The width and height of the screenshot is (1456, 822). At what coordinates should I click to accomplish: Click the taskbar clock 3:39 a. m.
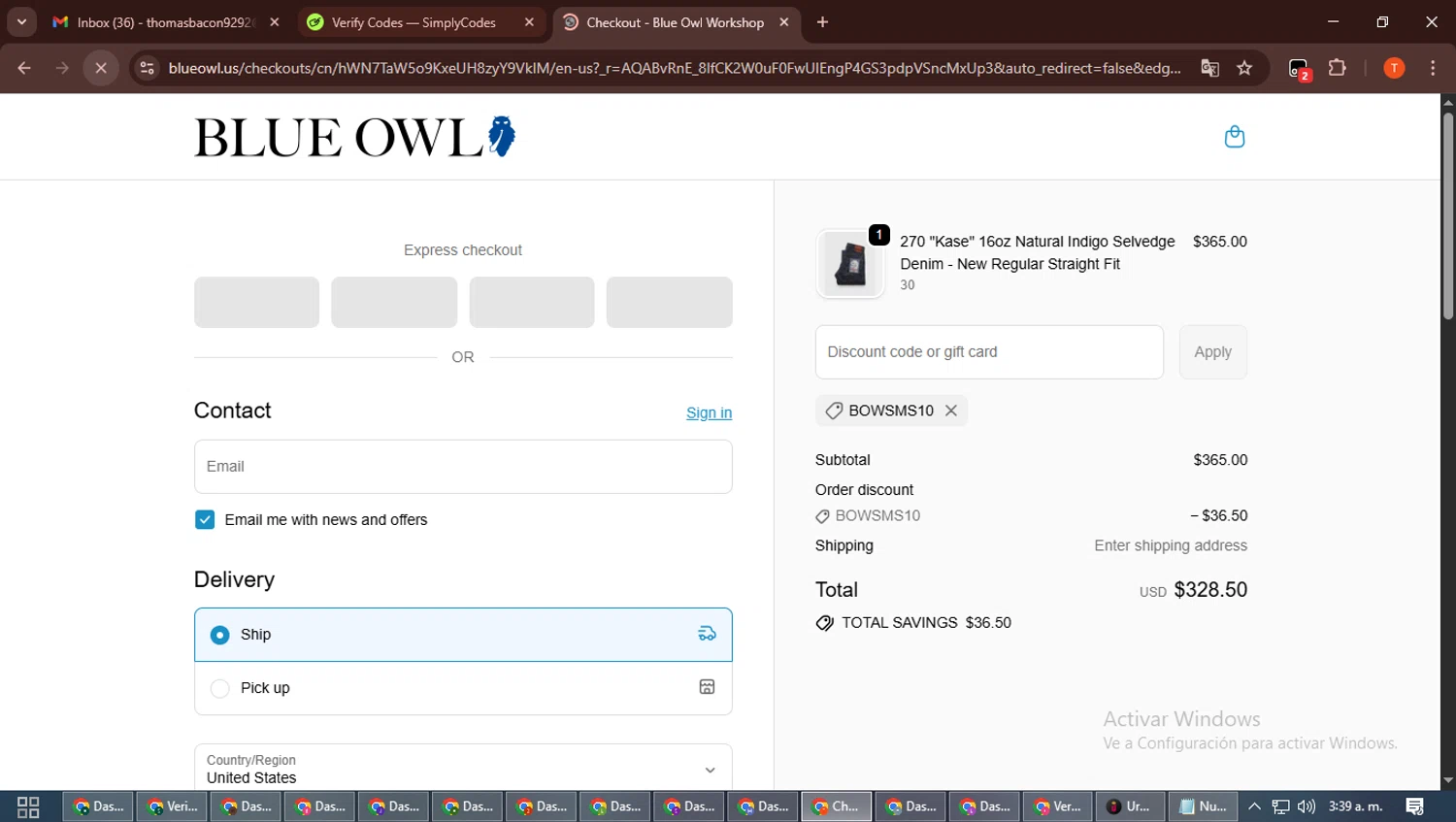click(1355, 806)
